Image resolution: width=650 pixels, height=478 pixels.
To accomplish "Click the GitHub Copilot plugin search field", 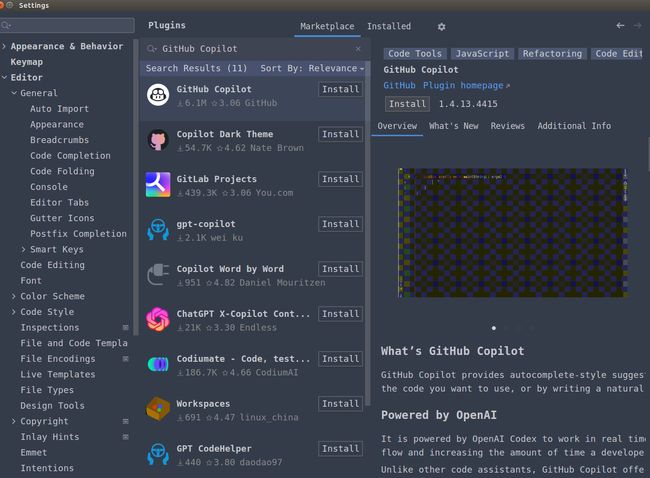I will point(254,49).
